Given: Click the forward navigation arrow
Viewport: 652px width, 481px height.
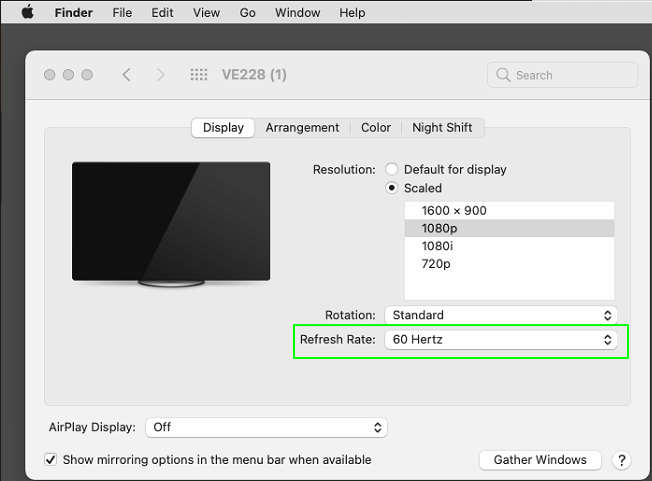Looking at the screenshot, I should pos(160,75).
